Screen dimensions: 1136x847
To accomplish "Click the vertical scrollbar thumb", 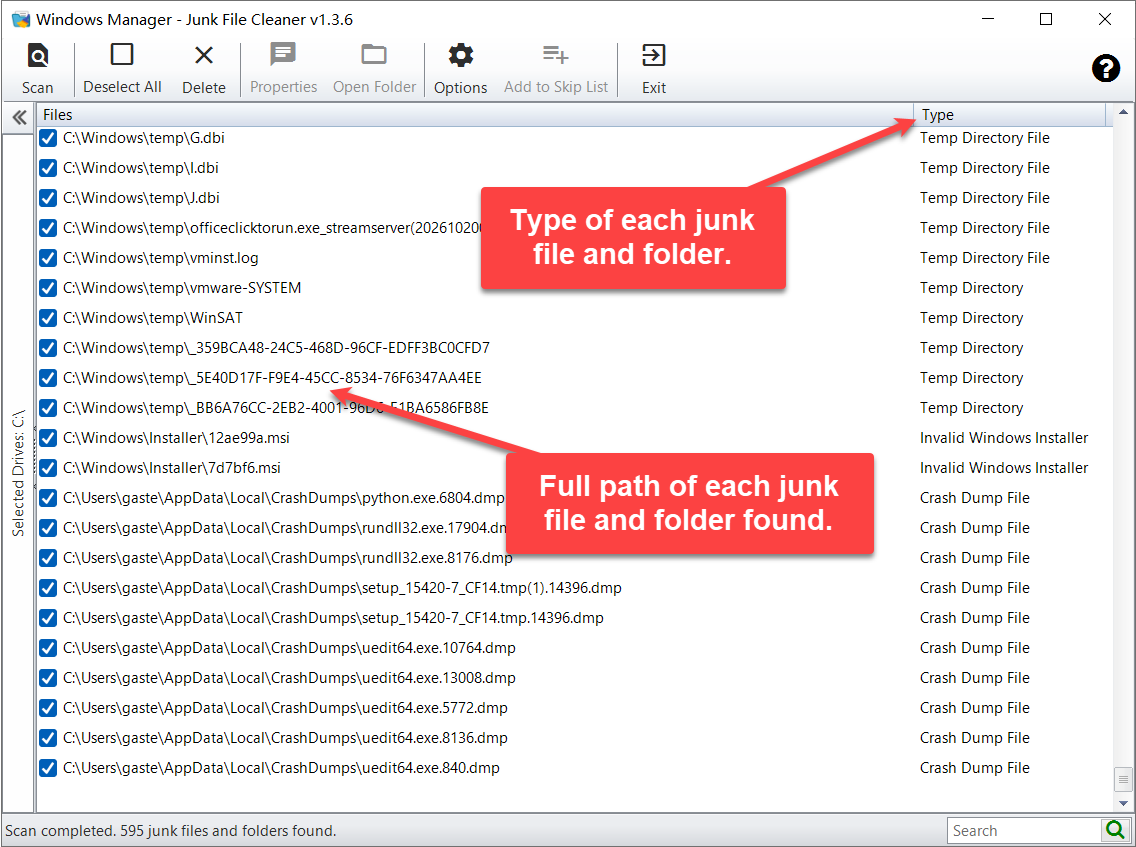I will [1123, 780].
